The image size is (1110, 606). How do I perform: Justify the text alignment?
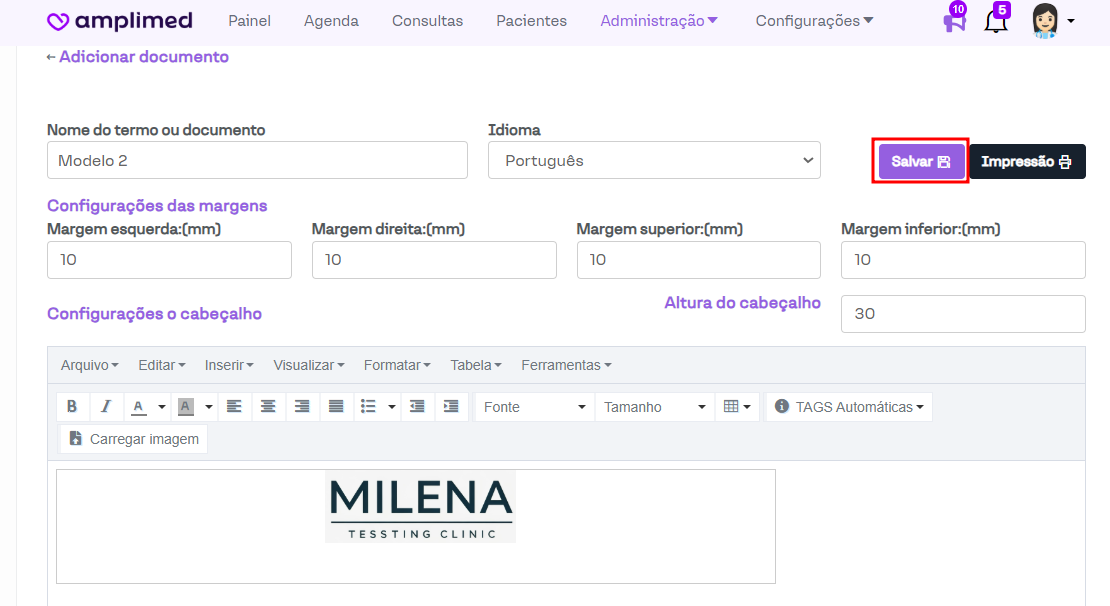336,407
